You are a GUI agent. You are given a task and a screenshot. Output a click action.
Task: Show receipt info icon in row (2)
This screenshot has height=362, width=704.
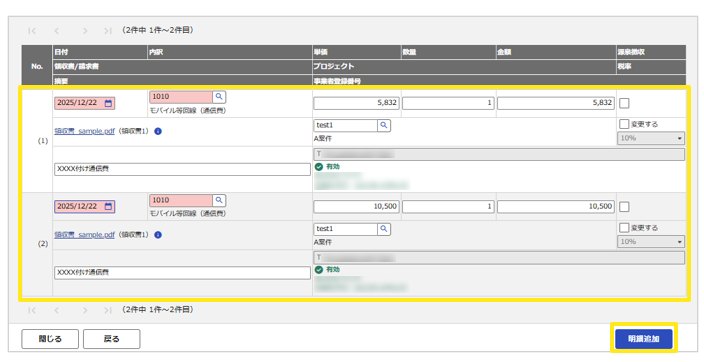[158, 235]
